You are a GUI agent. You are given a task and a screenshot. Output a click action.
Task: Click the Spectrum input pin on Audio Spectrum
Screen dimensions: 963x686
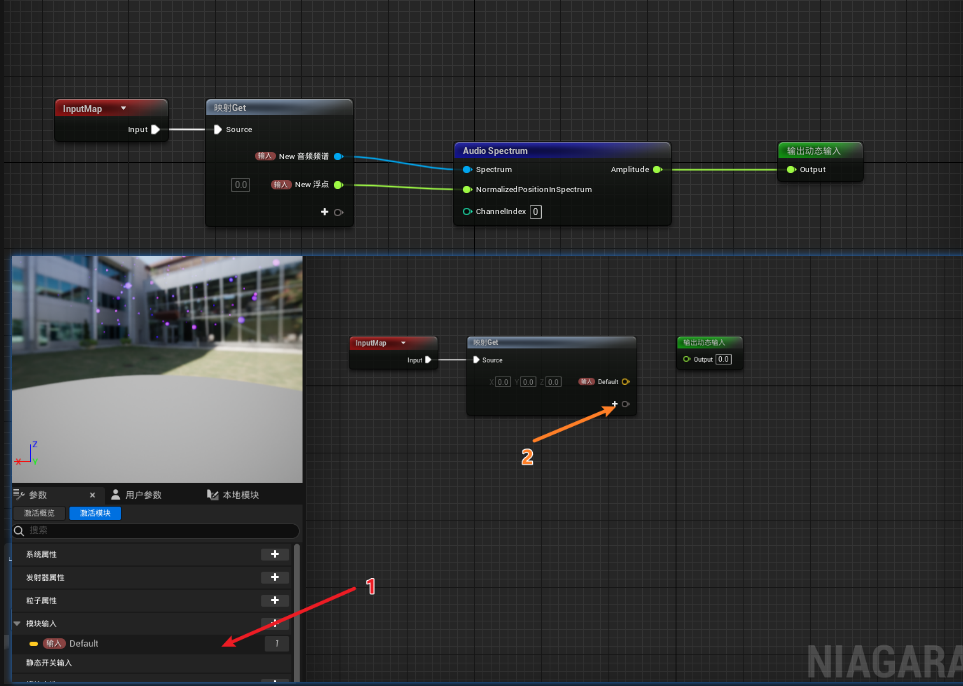[x=467, y=170]
